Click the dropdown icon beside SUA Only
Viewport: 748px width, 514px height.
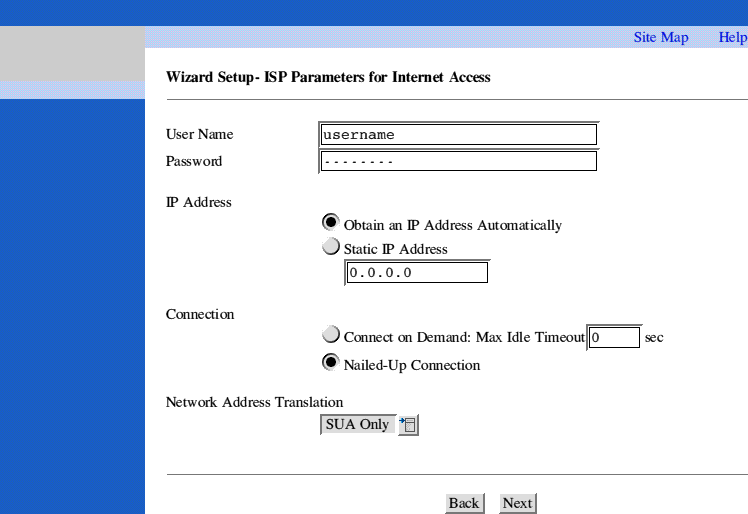point(408,425)
